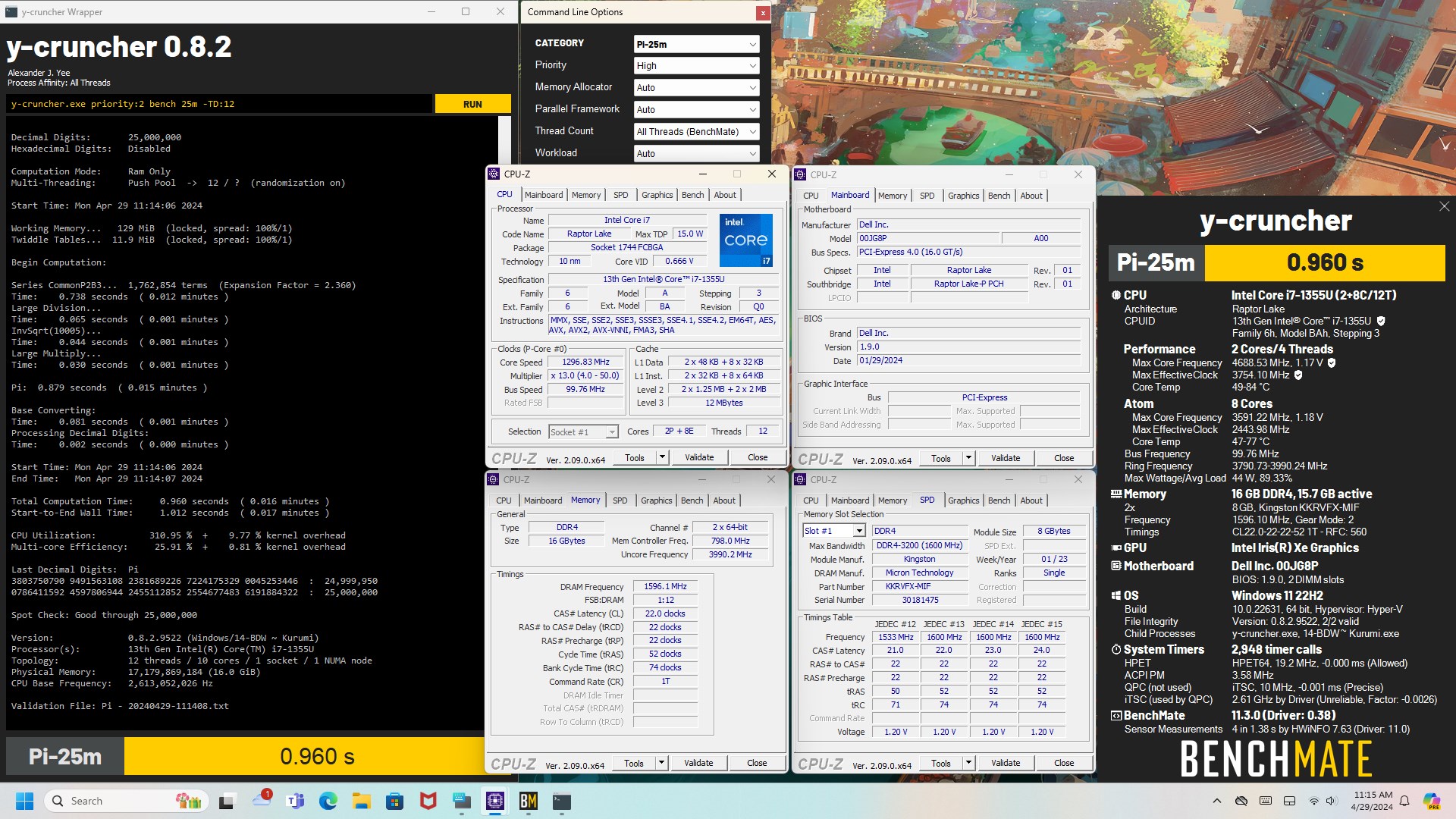Open Graphics tab in CPU-Z CPU window
This screenshot has height=819, width=1456.
657,195
